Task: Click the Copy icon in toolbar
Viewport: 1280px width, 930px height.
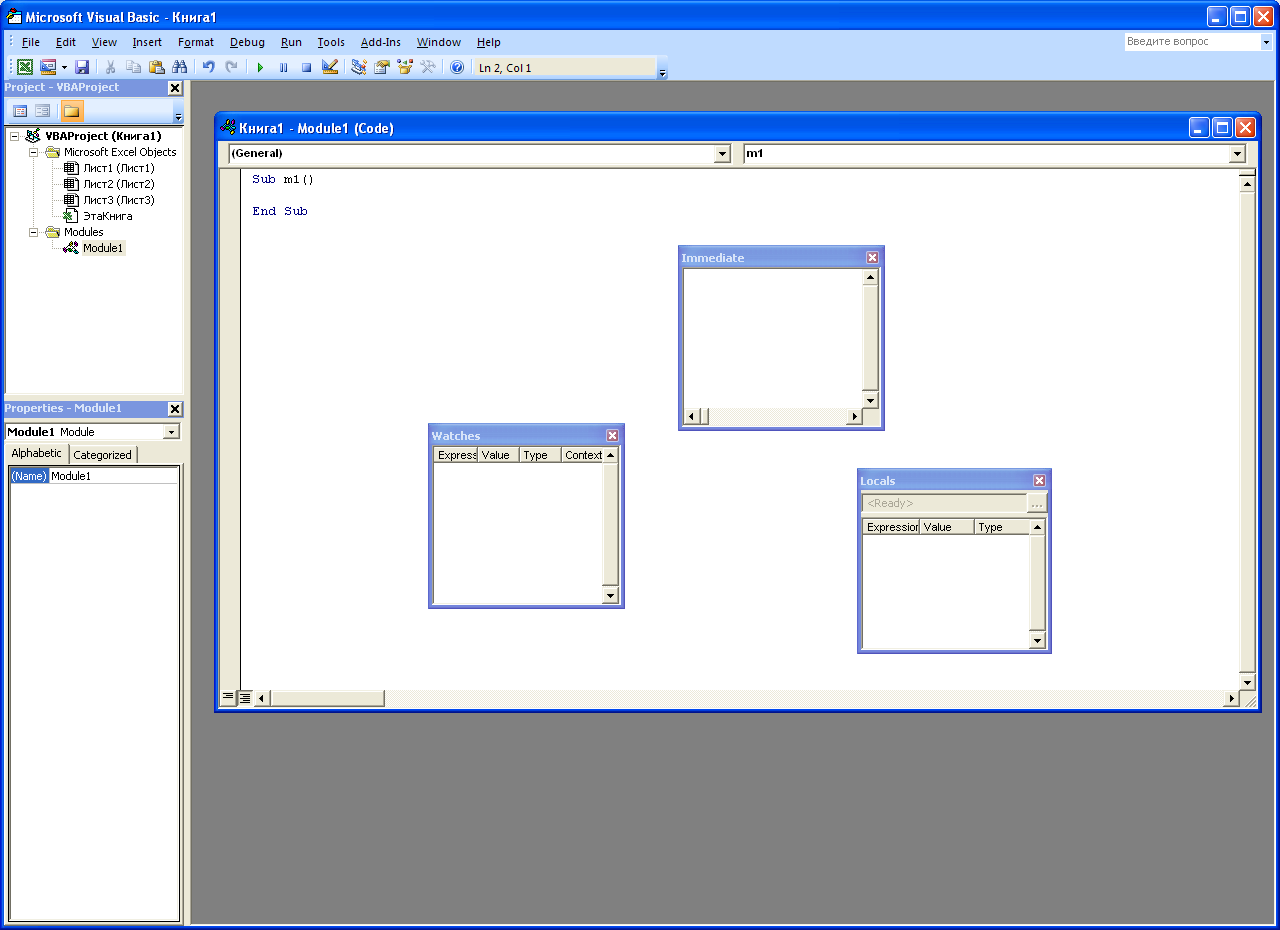Action: pyautogui.click(x=134, y=67)
